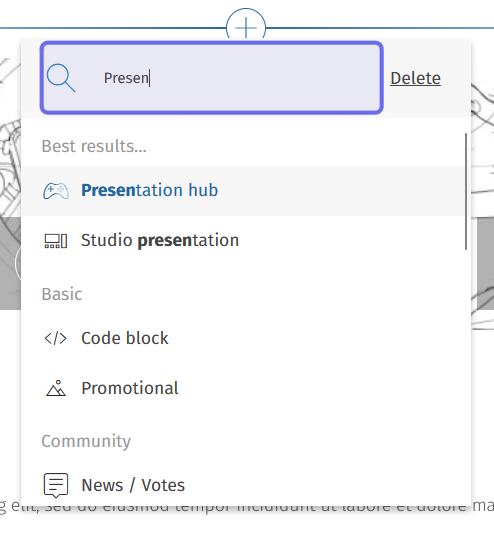Click the results list vertical scrollbar
Viewport: 494px width, 533px height.
466,191
